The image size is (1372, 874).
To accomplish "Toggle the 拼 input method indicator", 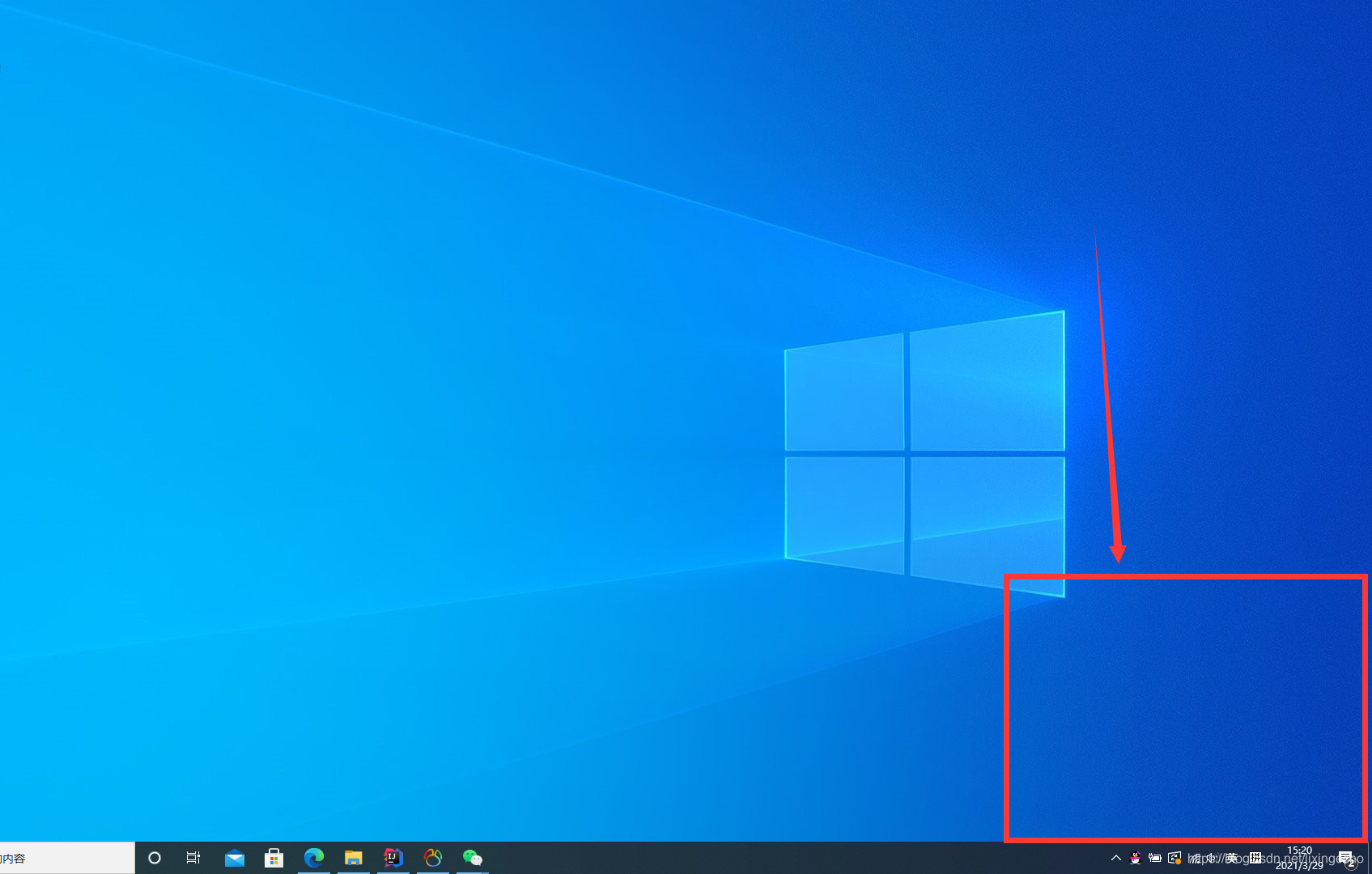I will pos(1255,858).
